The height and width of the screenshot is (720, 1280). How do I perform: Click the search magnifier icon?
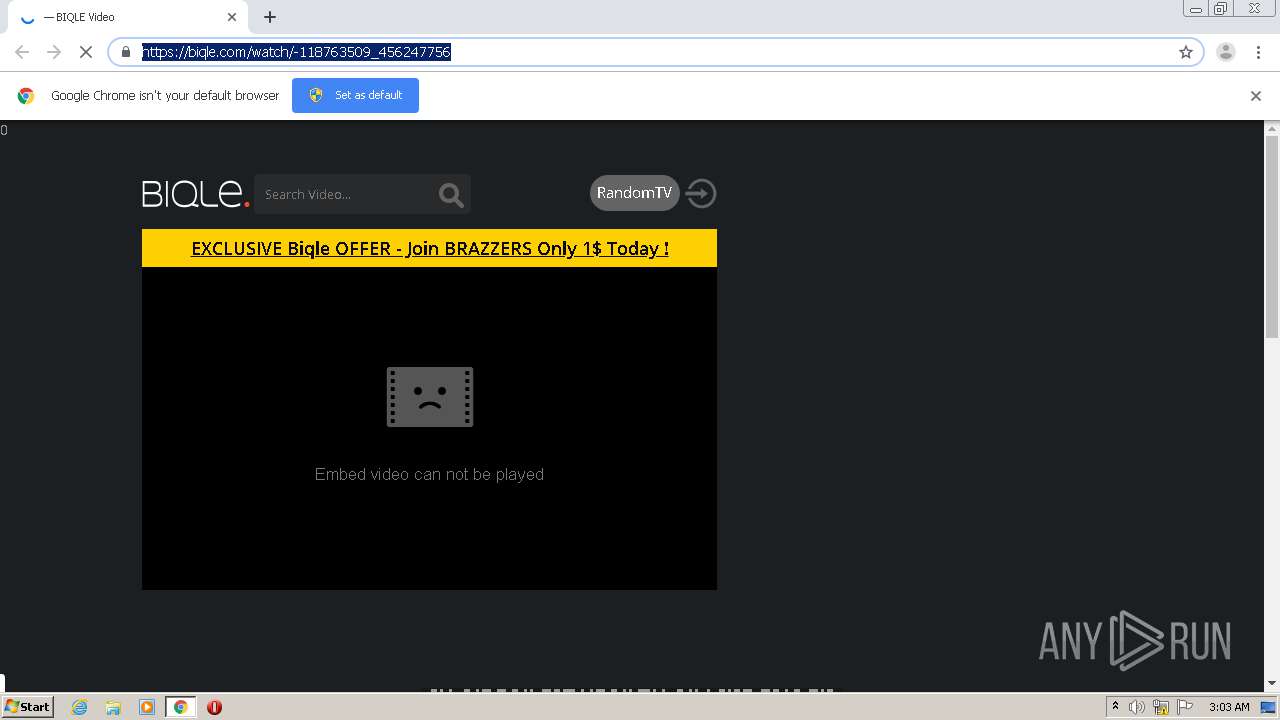point(451,195)
